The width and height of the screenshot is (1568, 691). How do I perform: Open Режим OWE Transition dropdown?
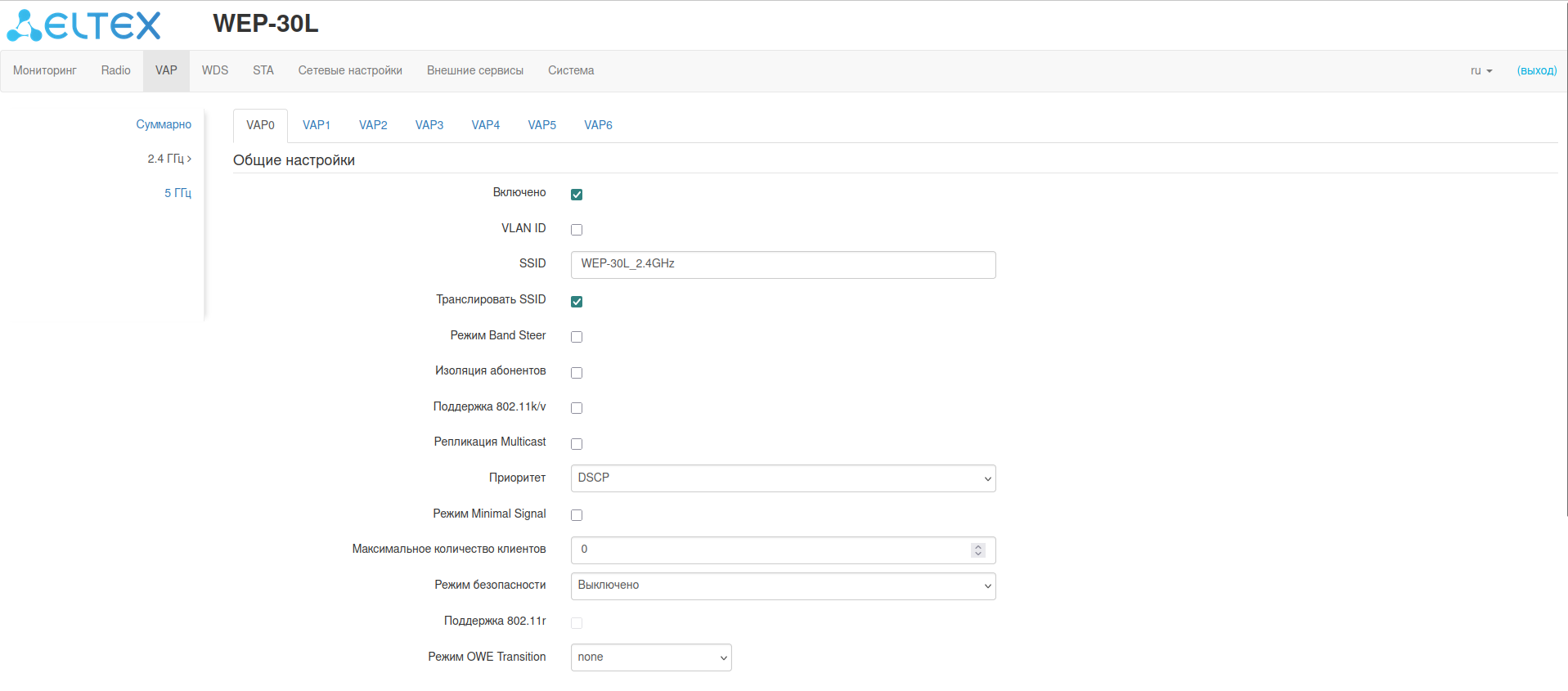tap(650, 657)
